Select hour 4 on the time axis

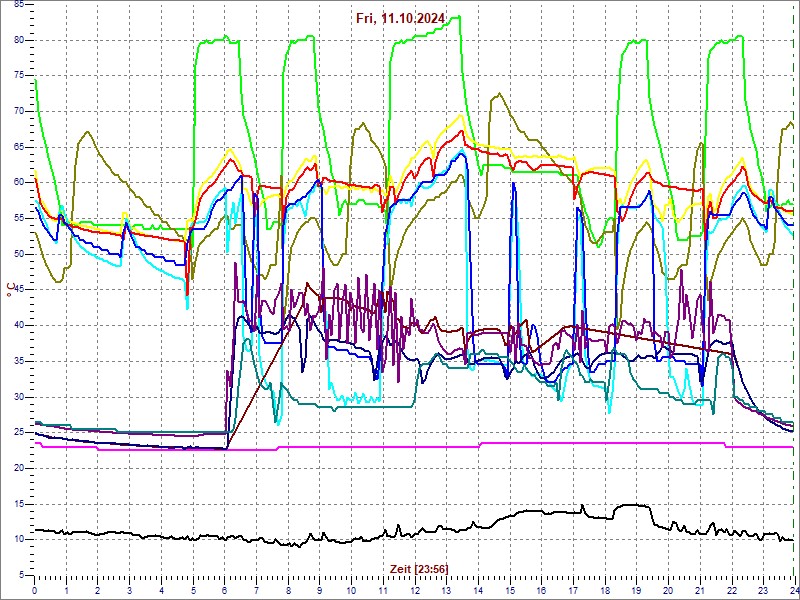(161, 590)
